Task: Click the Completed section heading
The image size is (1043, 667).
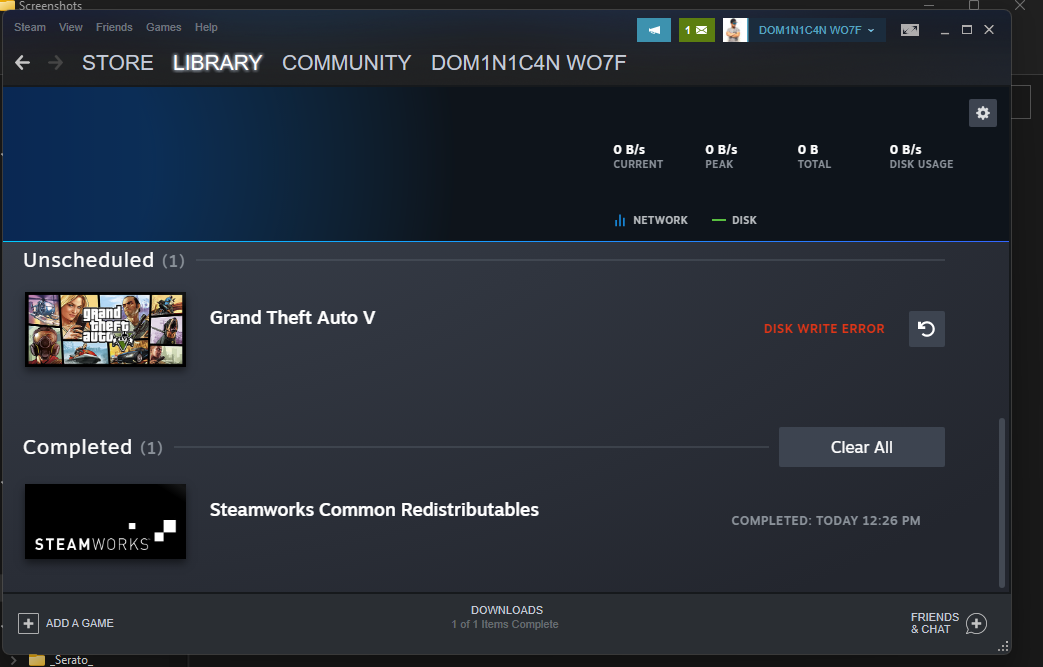Action: tap(92, 447)
